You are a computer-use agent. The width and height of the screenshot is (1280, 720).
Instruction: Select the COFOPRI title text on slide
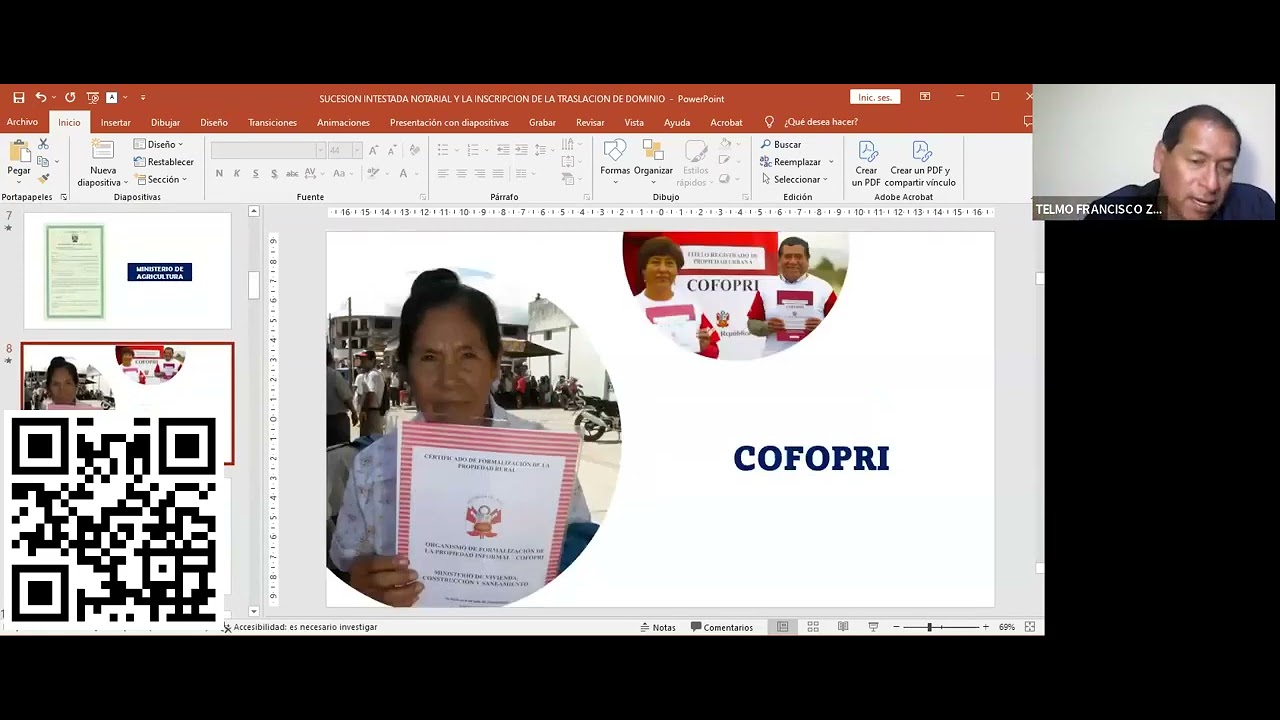click(811, 458)
